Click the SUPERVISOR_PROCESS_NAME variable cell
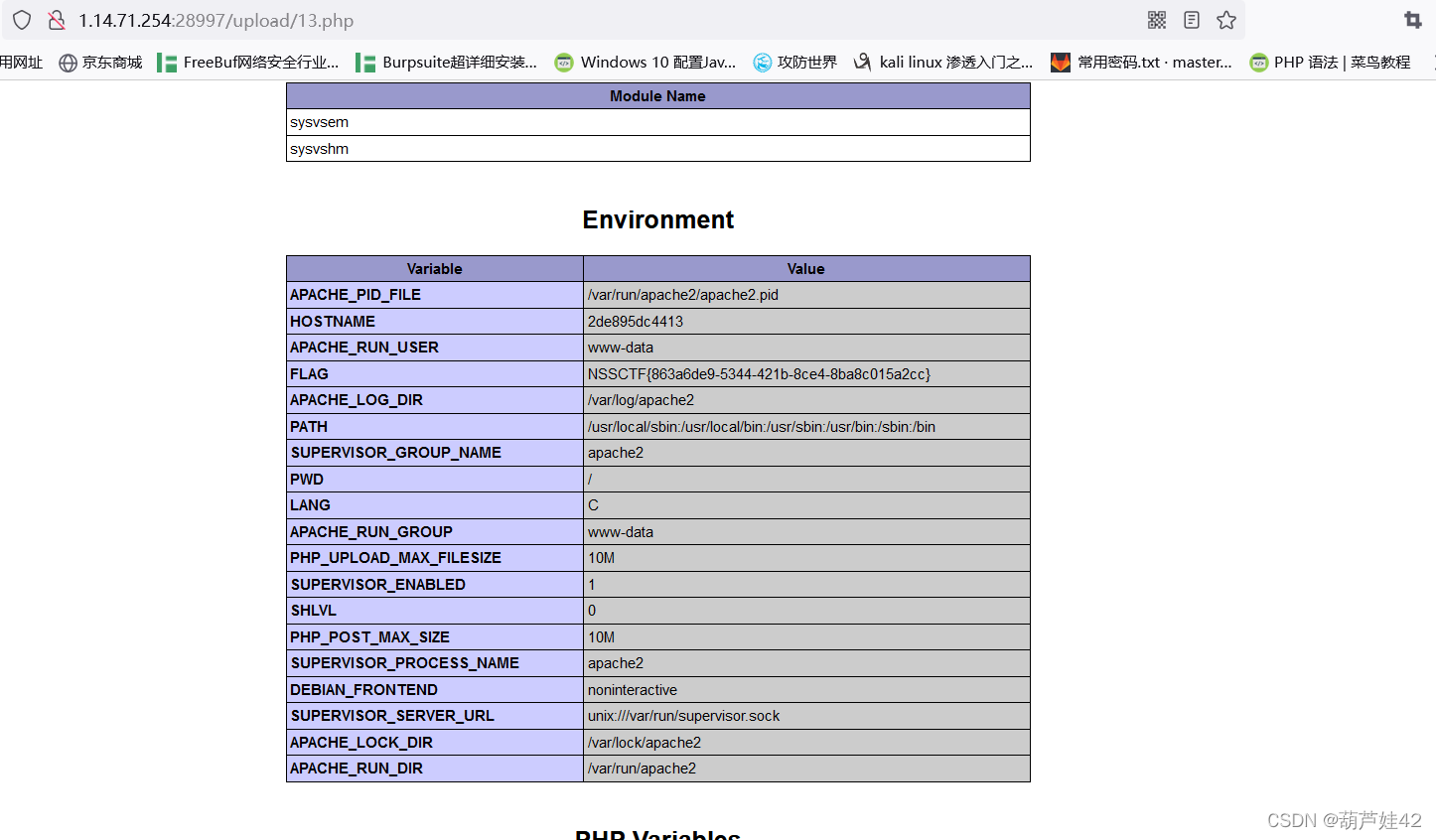Viewport: 1436px width, 840px height. [435, 663]
